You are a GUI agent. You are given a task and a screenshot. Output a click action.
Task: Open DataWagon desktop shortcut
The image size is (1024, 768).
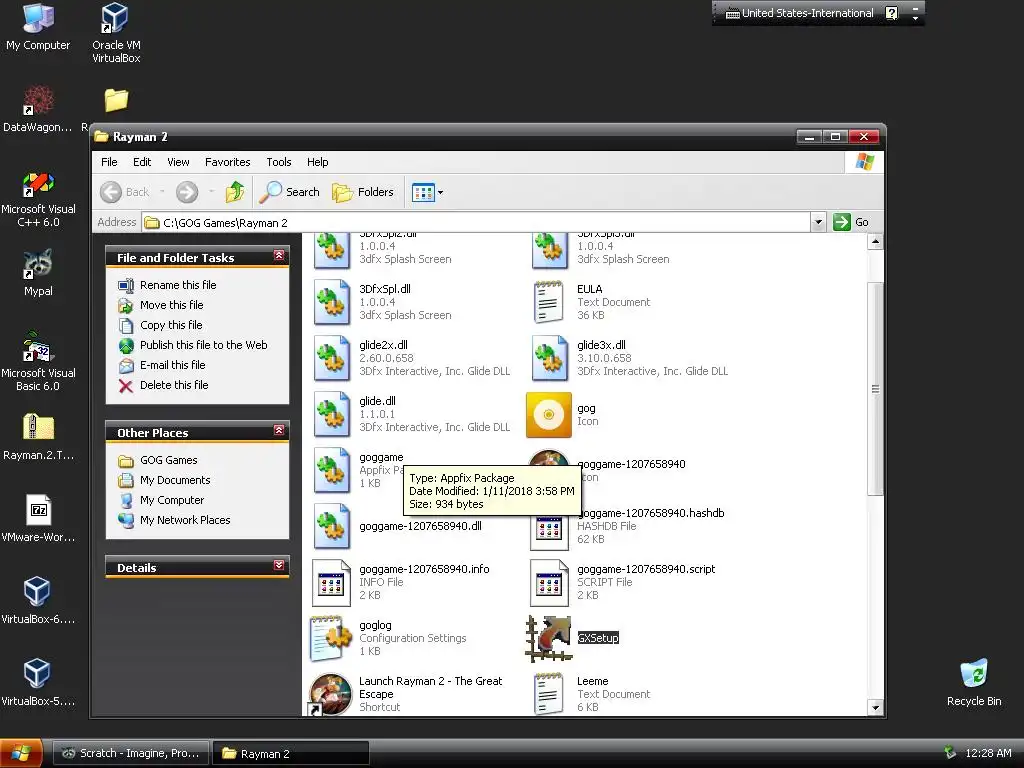click(38, 109)
